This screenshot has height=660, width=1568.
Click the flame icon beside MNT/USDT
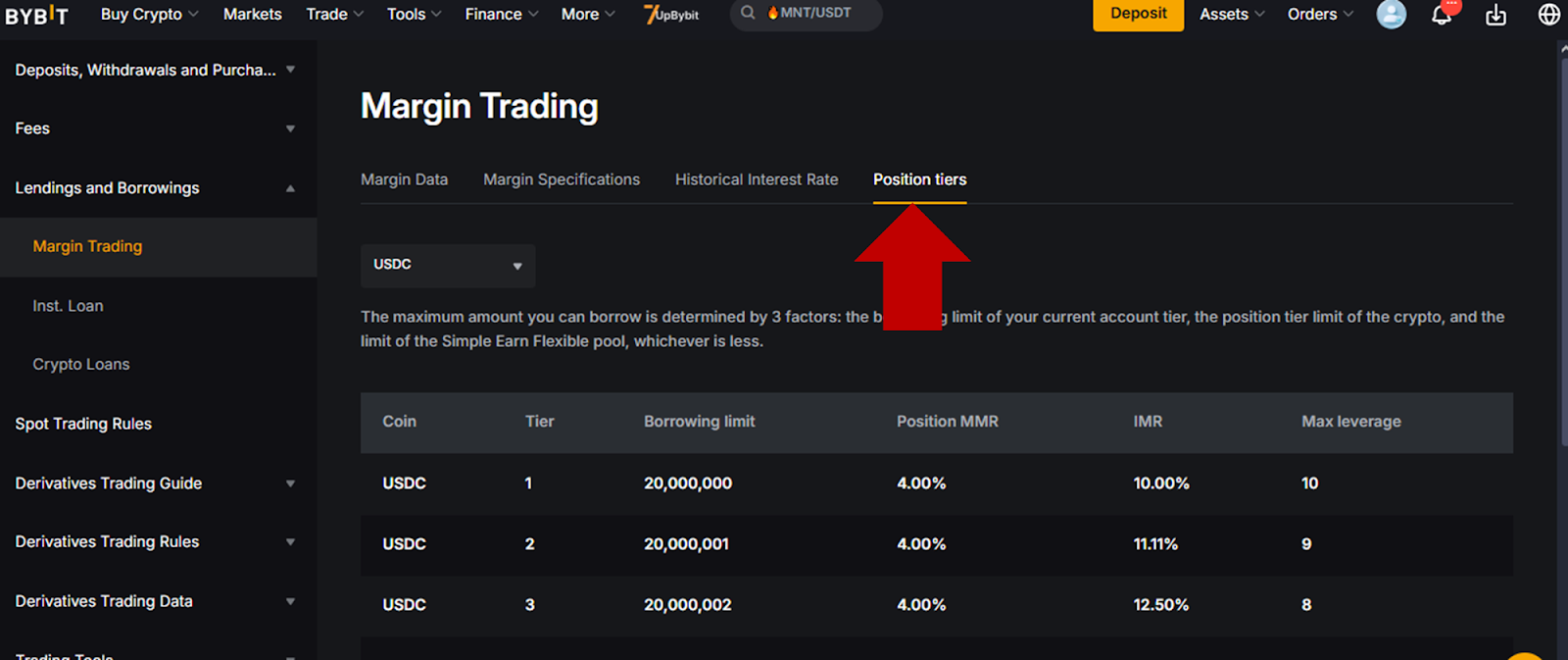[x=772, y=13]
